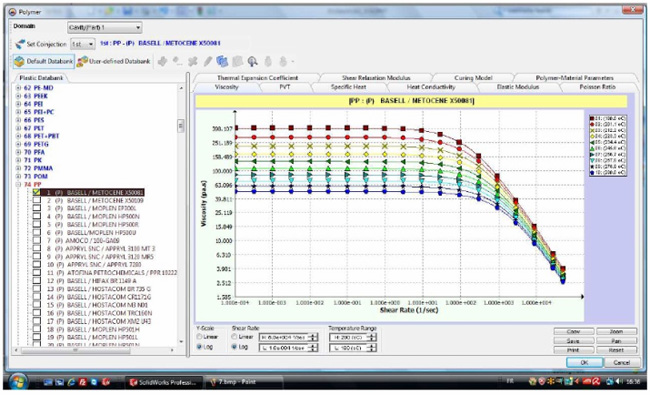Click the Shear Rate high value stepper

[314, 337]
